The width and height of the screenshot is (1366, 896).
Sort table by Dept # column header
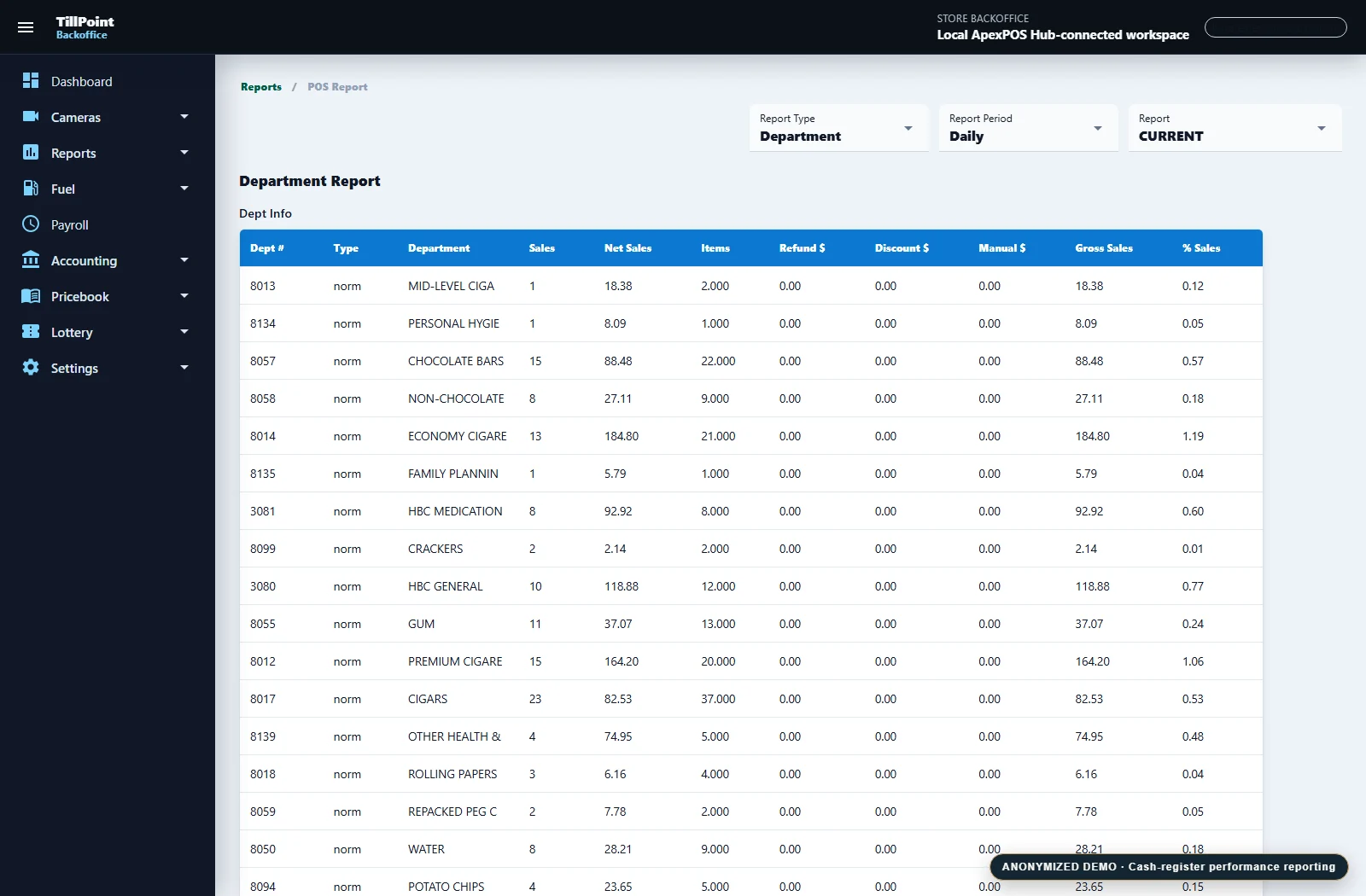click(x=267, y=248)
